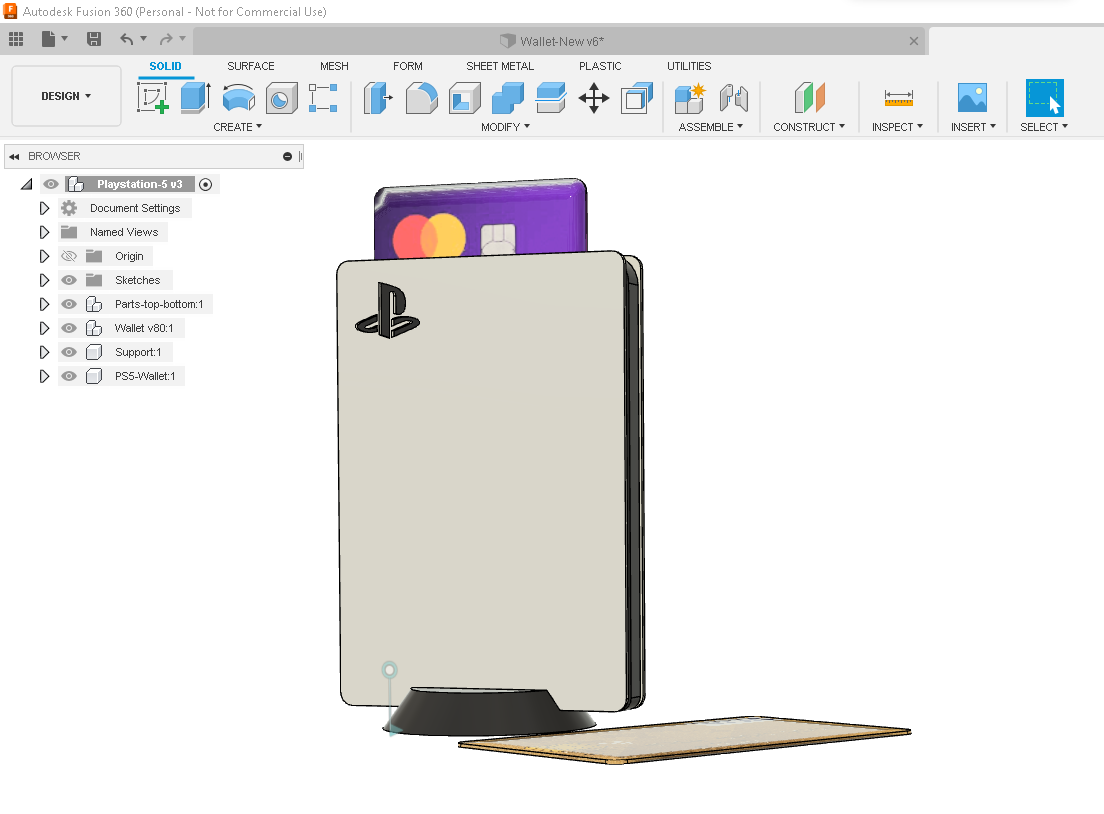Switch to the SHEET METAL tab

click(x=500, y=66)
